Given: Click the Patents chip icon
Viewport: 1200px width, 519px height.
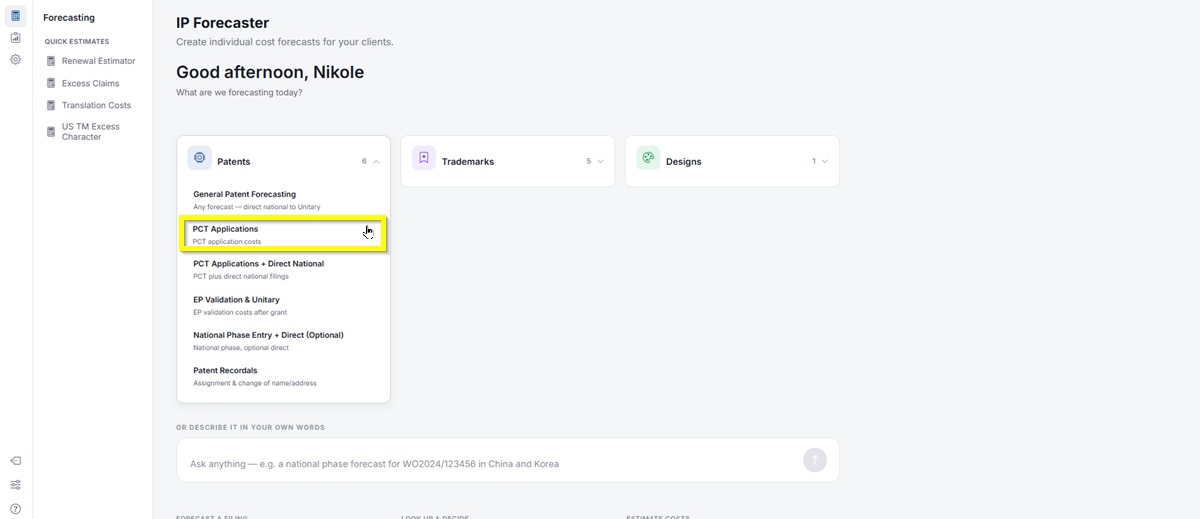Looking at the screenshot, I should pyautogui.click(x=199, y=158).
